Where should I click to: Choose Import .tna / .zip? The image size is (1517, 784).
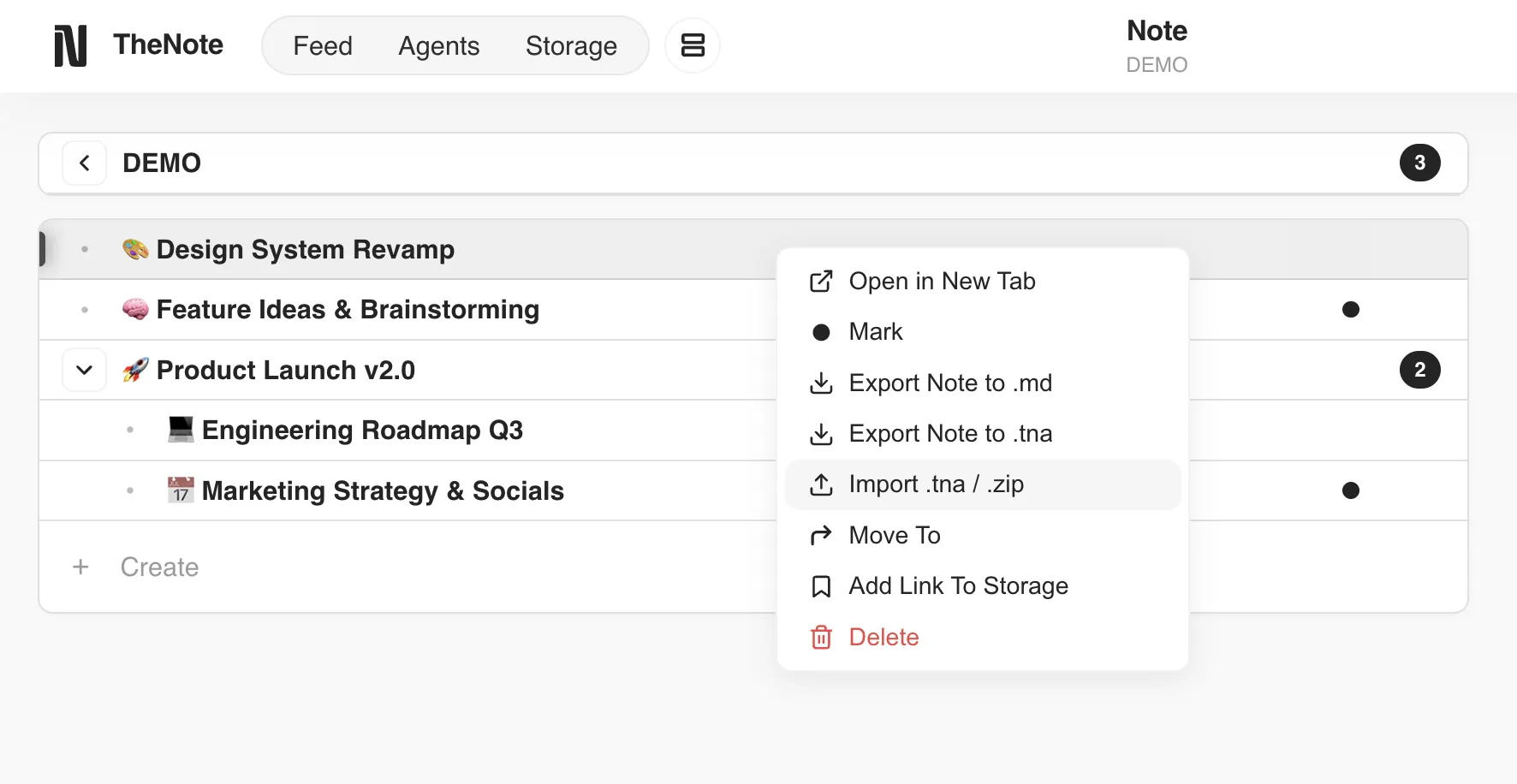tap(983, 484)
